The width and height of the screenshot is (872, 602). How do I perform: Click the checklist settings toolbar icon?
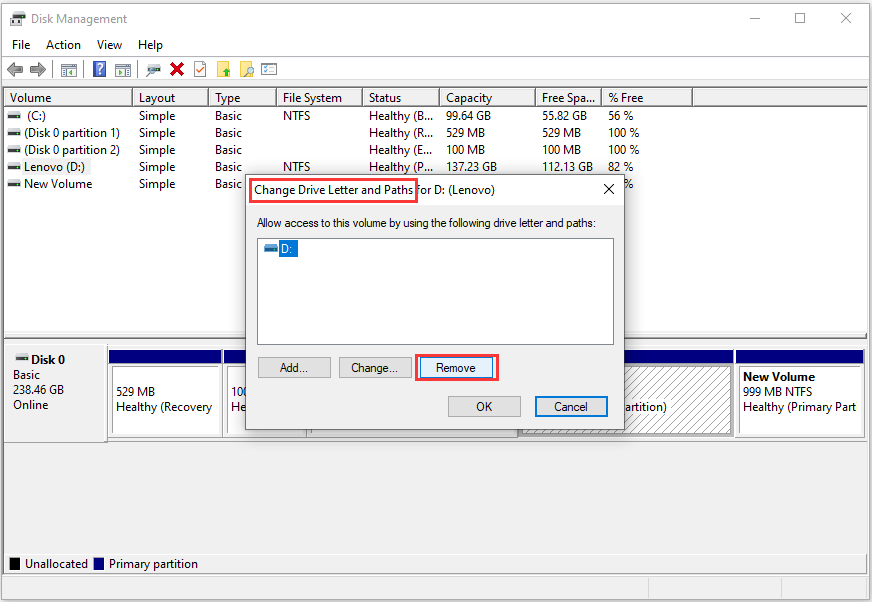[x=268, y=69]
